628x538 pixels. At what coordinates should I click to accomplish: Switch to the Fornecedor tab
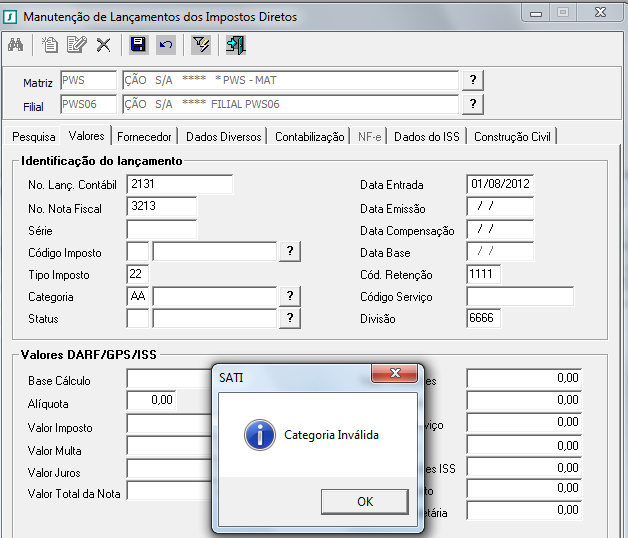tap(144, 137)
